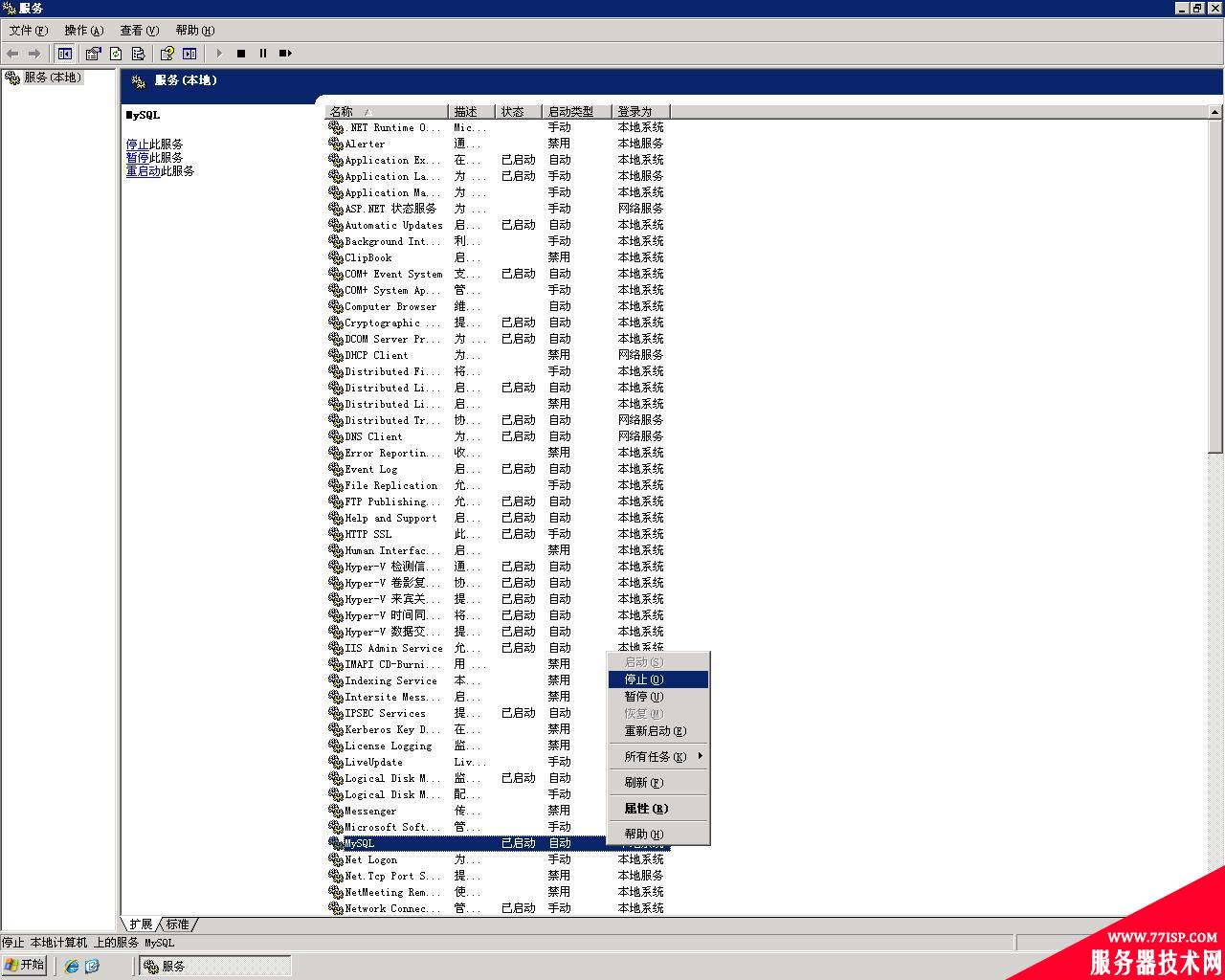The width and height of the screenshot is (1225, 980).
Task: Choose 帮助(H) in context menu
Action: [x=658, y=835]
